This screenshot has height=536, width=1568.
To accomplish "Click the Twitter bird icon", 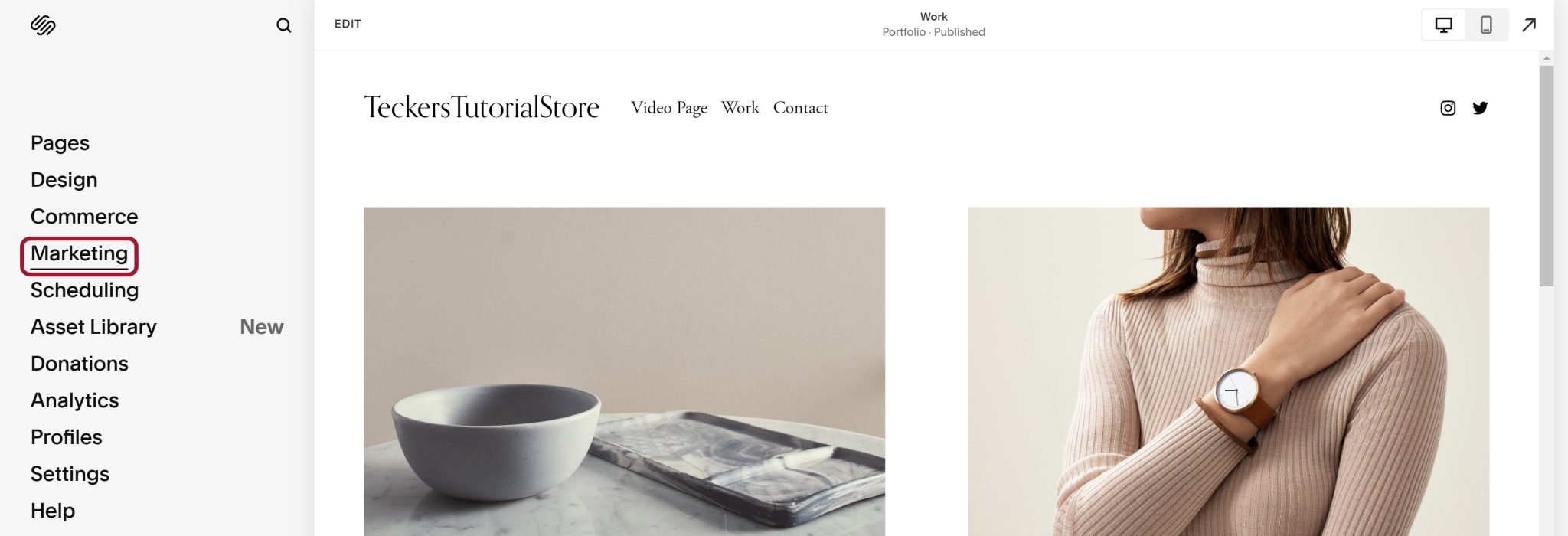I will pos(1480,108).
